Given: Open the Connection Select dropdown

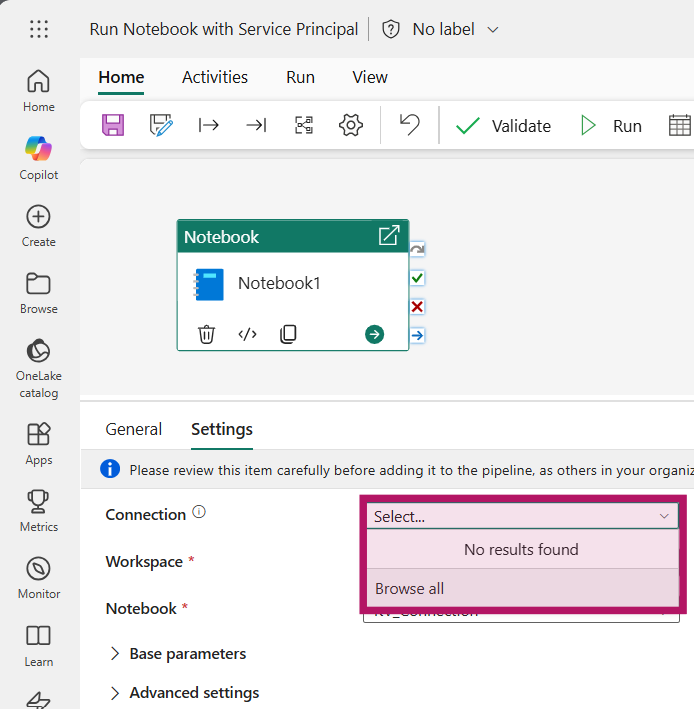Looking at the screenshot, I should click(x=521, y=516).
